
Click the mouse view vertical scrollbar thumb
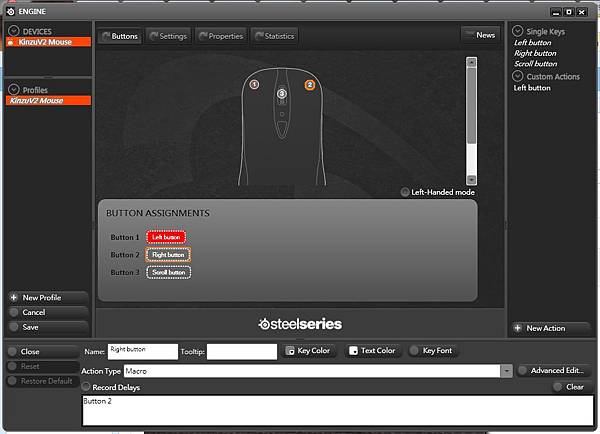pyautogui.click(x=471, y=106)
